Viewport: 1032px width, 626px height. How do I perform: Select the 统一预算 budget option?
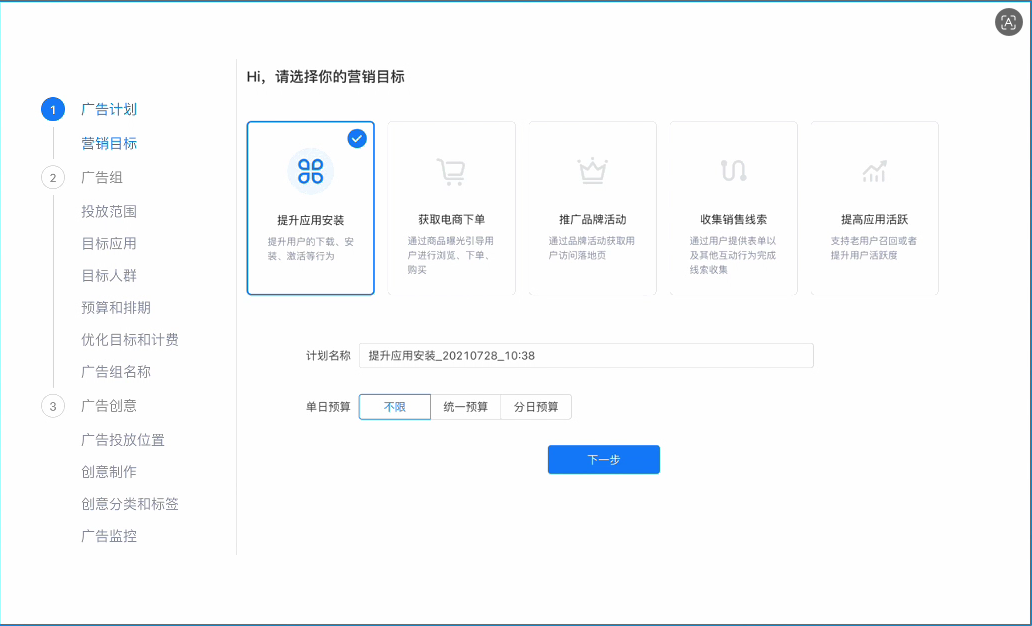464,407
